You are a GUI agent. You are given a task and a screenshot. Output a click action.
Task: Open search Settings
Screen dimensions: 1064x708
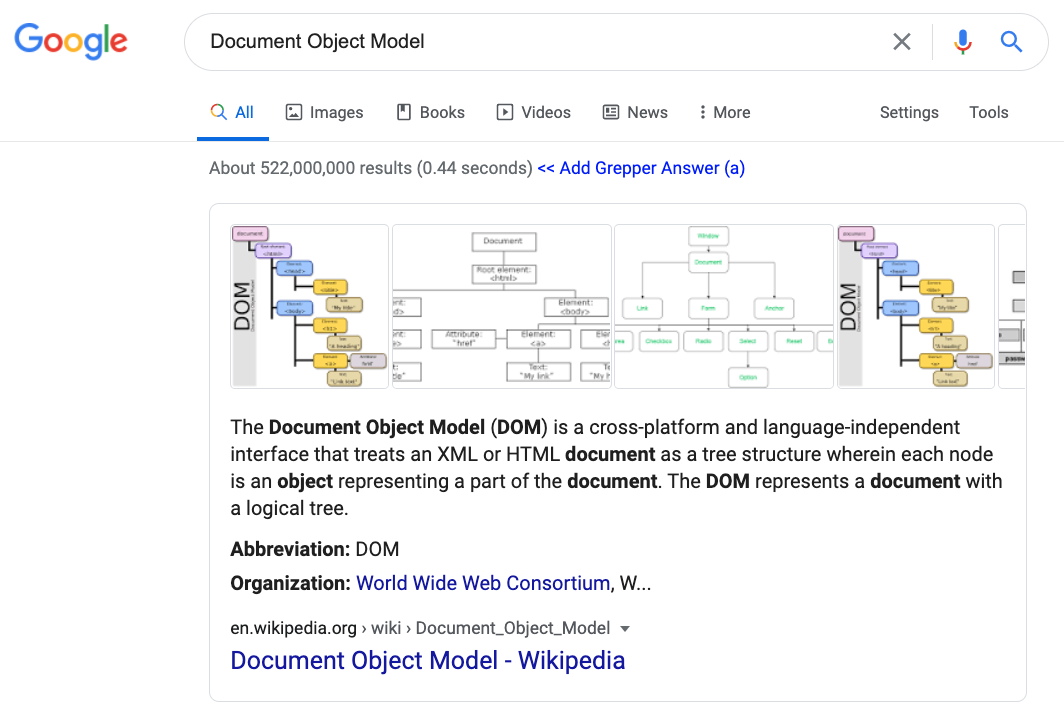909,112
